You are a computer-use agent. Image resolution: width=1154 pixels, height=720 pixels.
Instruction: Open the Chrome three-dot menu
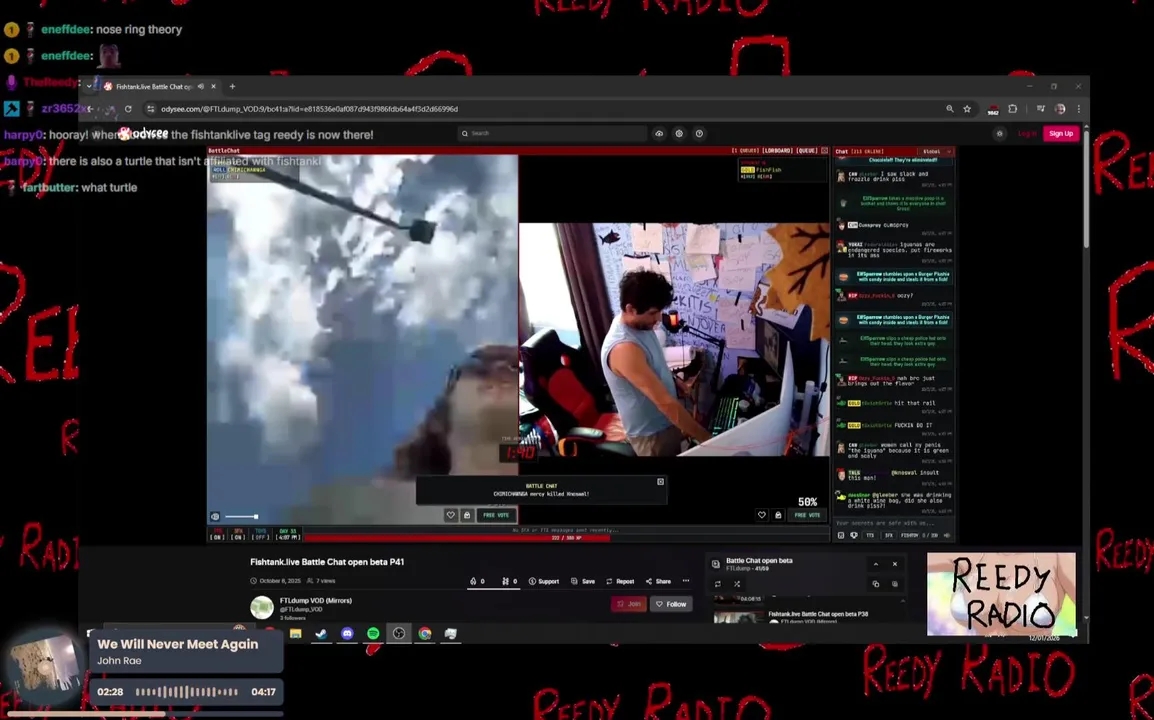1078,109
